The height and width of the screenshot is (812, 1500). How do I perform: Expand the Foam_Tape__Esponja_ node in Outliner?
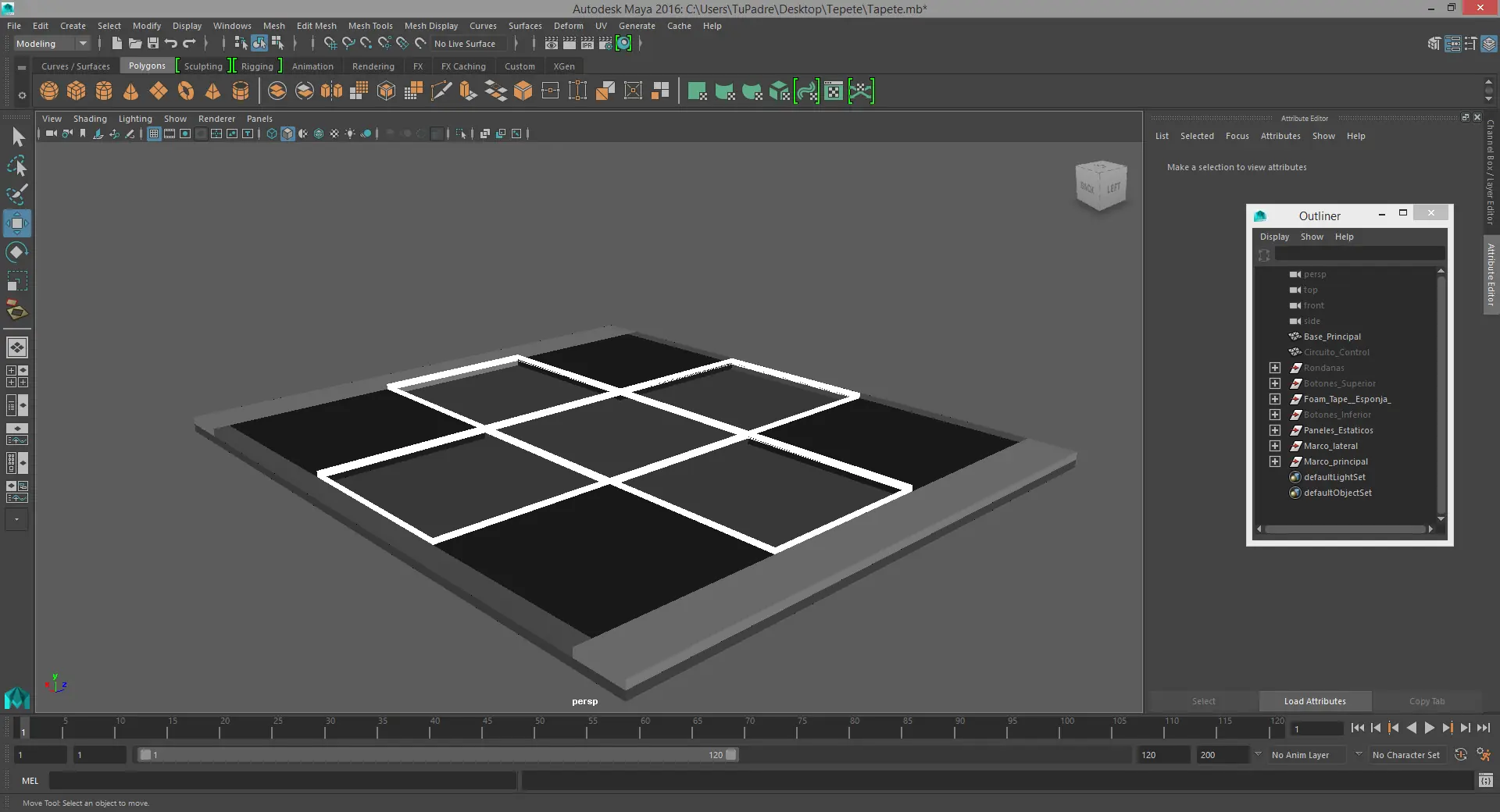coord(1275,399)
